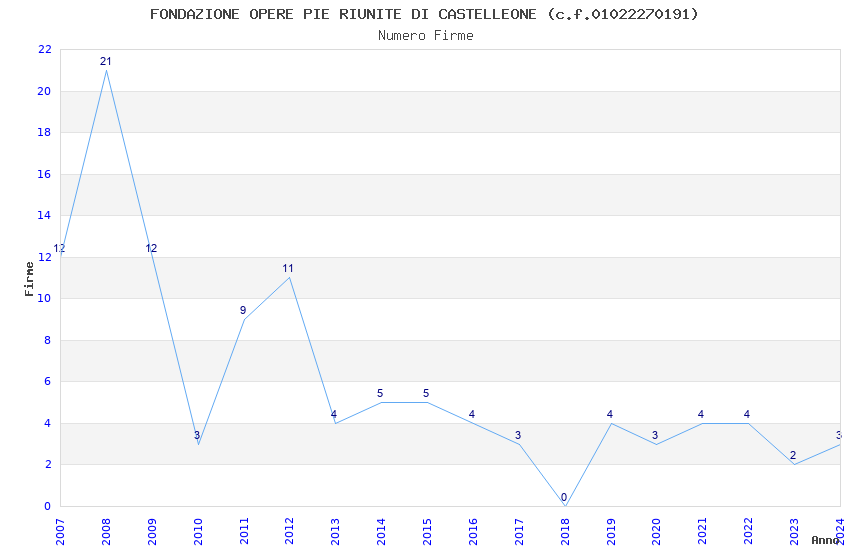The height and width of the screenshot is (550, 850).
Task: Click the 2008 peak data point labeled 21
Action: [106, 70]
